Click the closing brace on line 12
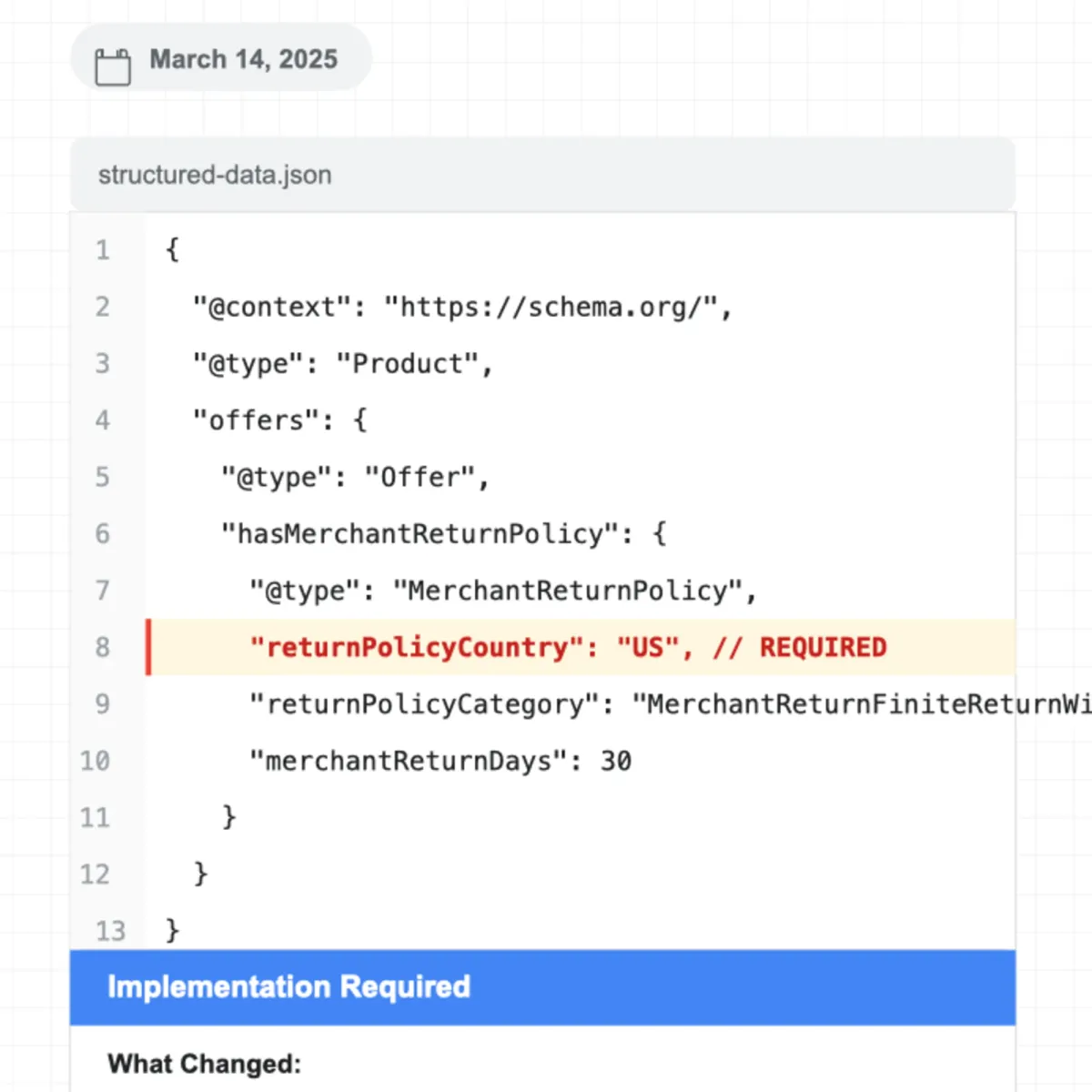The height and width of the screenshot is (1092, 1092). tap(200, 874)
